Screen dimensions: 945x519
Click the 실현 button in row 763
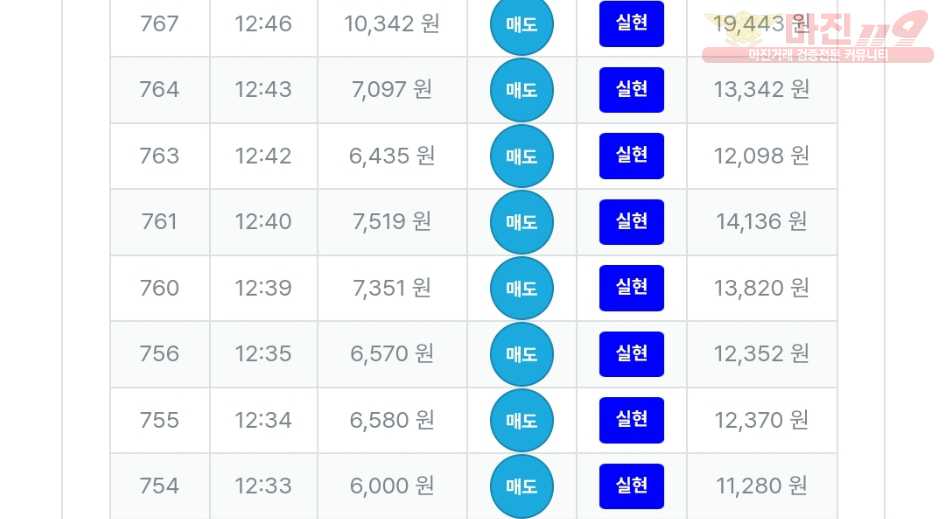pyautogui.click(x=631, y=155)
